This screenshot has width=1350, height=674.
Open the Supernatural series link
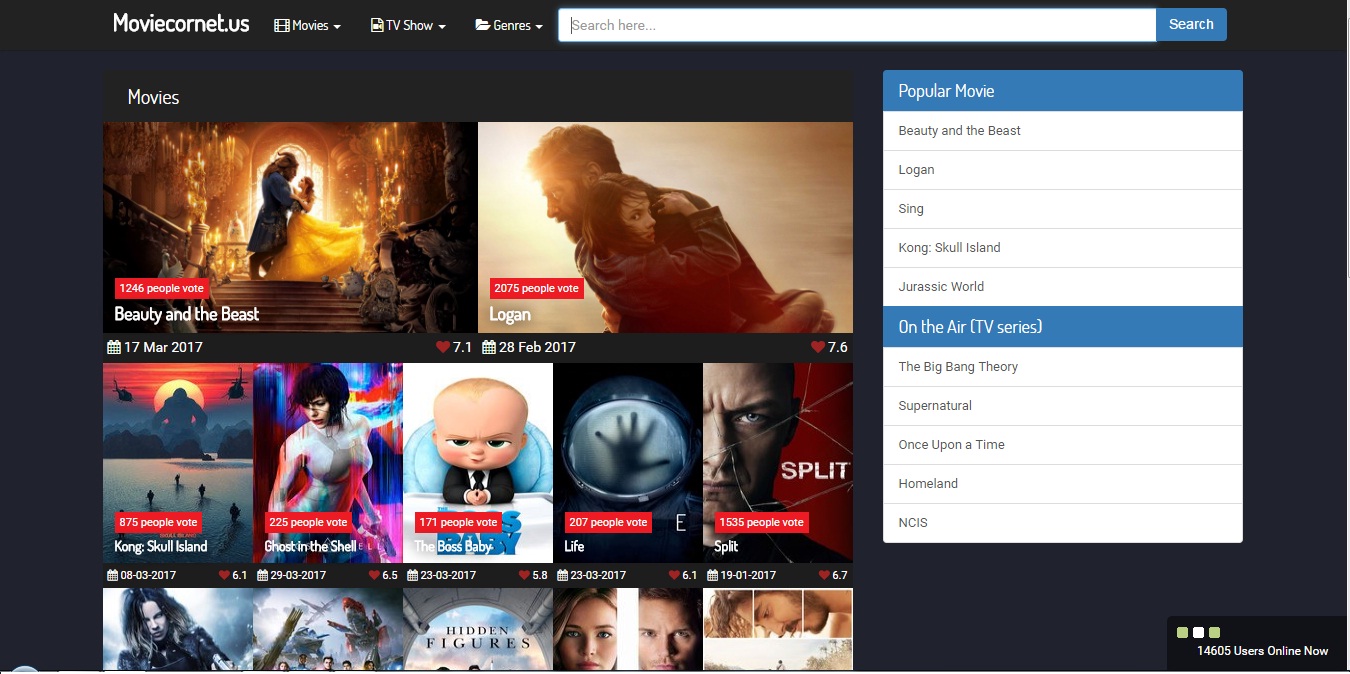1063,406
